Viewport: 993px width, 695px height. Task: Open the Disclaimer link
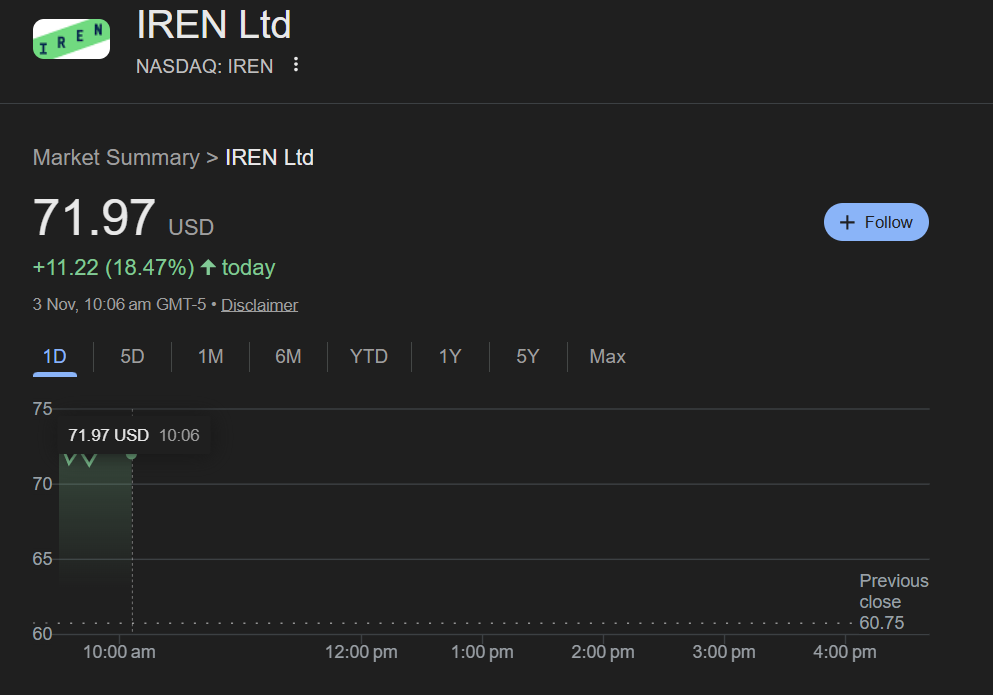[259, 304]
